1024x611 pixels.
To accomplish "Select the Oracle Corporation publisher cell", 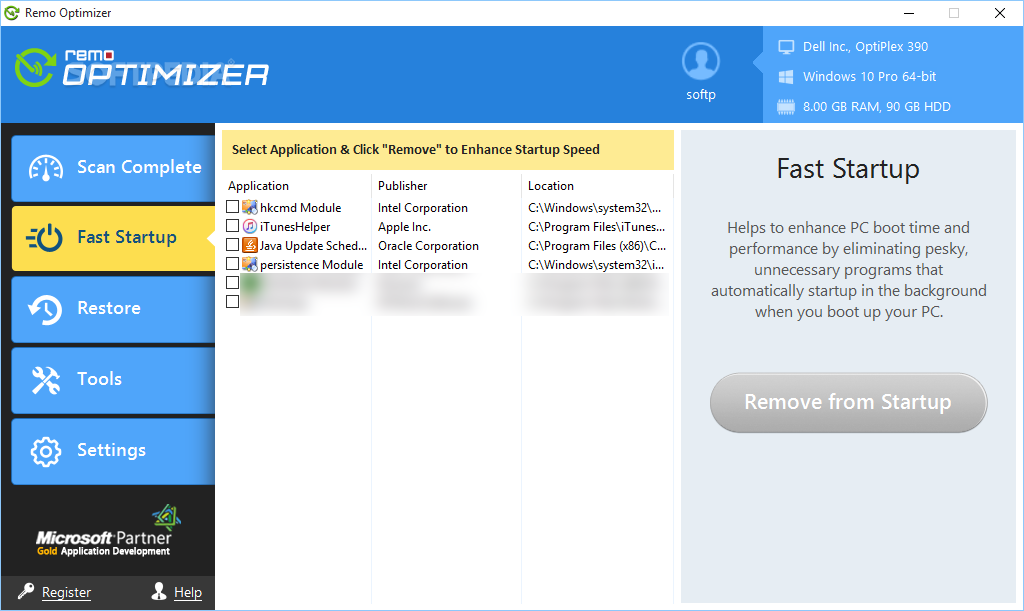I will pos(428,246).
